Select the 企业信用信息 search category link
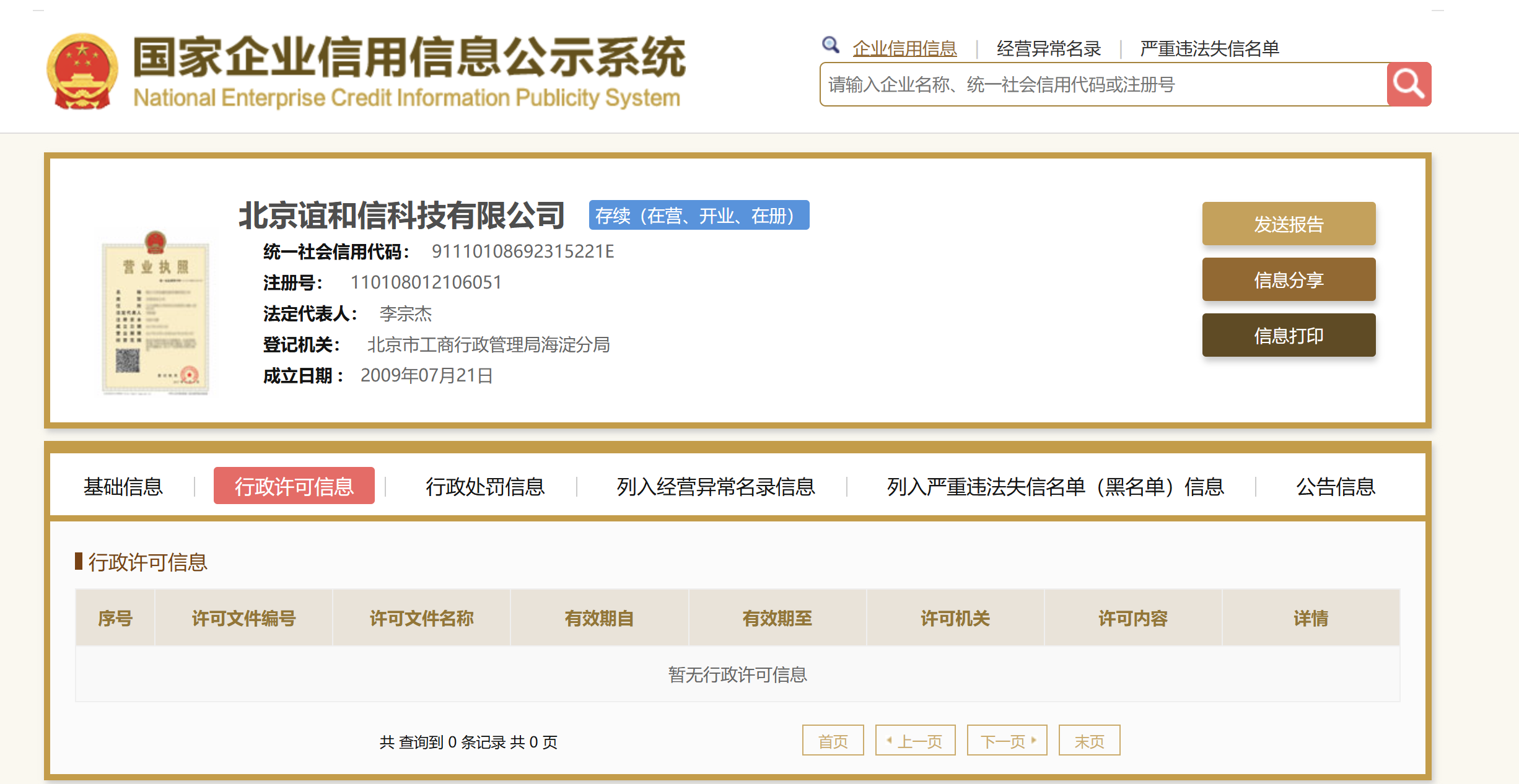1519x784 pixels. click(904, 48)
